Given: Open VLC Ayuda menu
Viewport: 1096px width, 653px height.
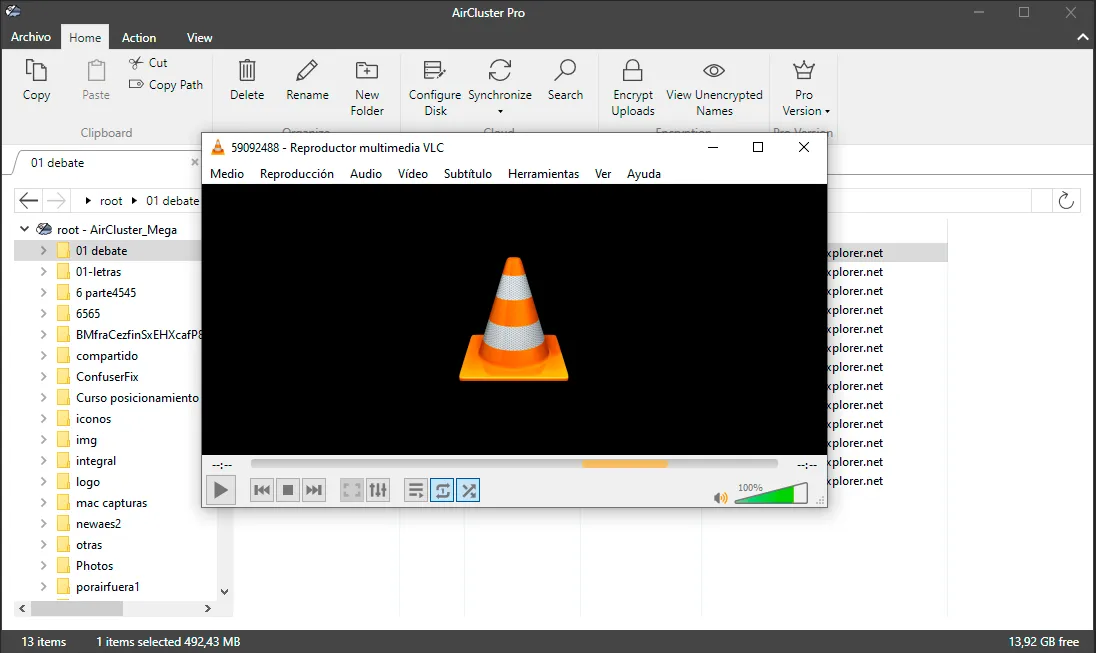Looking at the screenshot, I should [x=644, y=174].
